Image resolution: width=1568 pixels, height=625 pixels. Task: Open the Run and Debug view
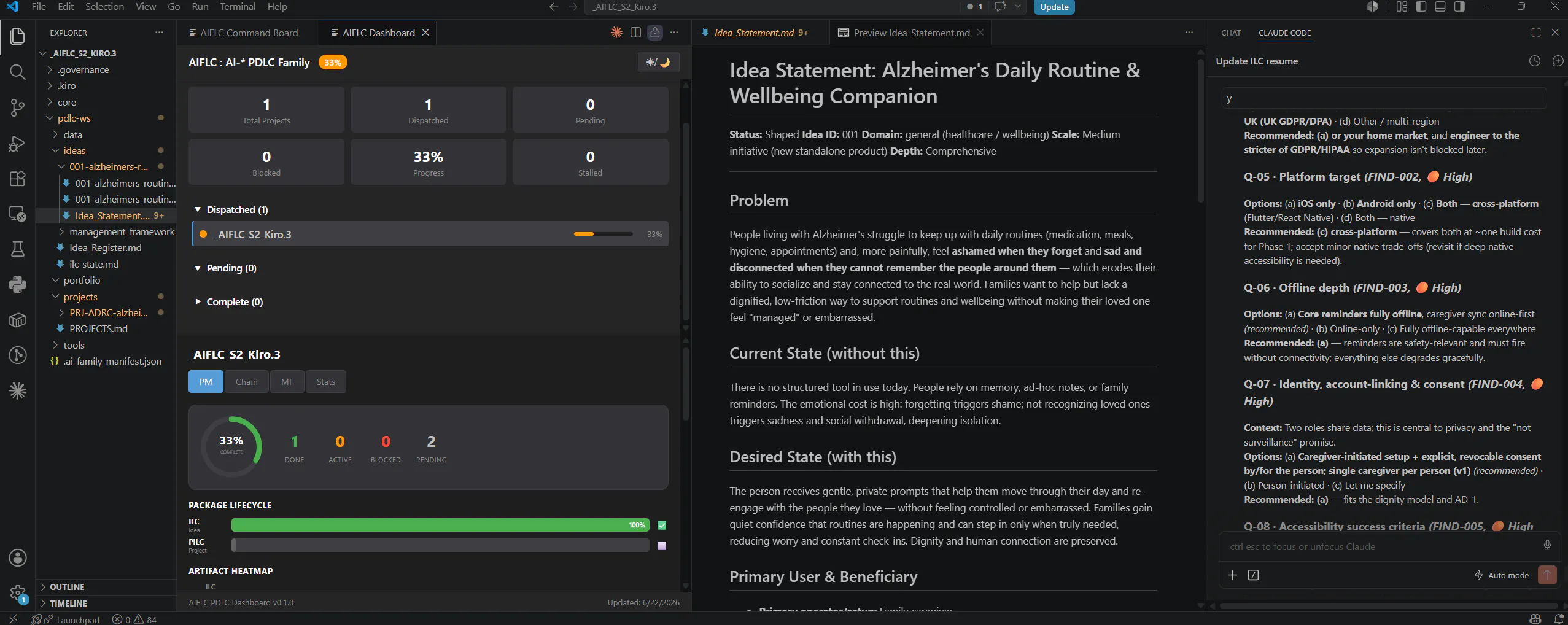click(x=17, y=144)
